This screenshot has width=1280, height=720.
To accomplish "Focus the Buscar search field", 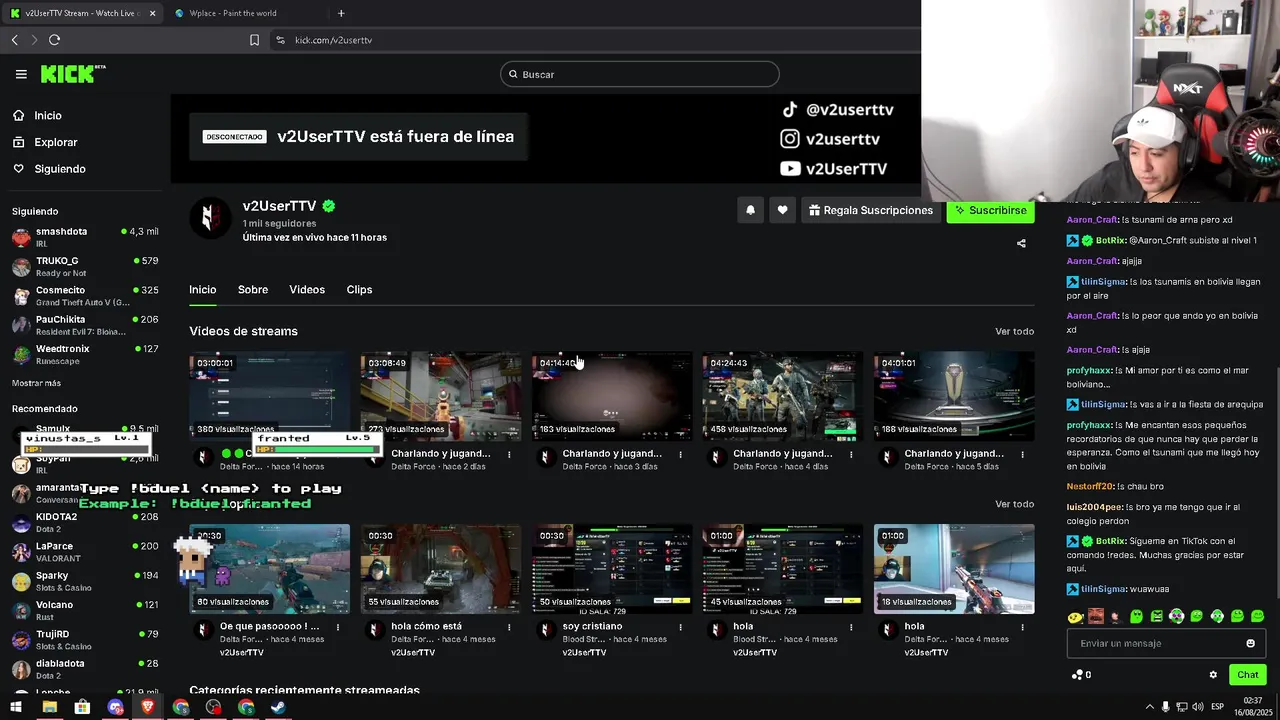I will click(640, 74).
